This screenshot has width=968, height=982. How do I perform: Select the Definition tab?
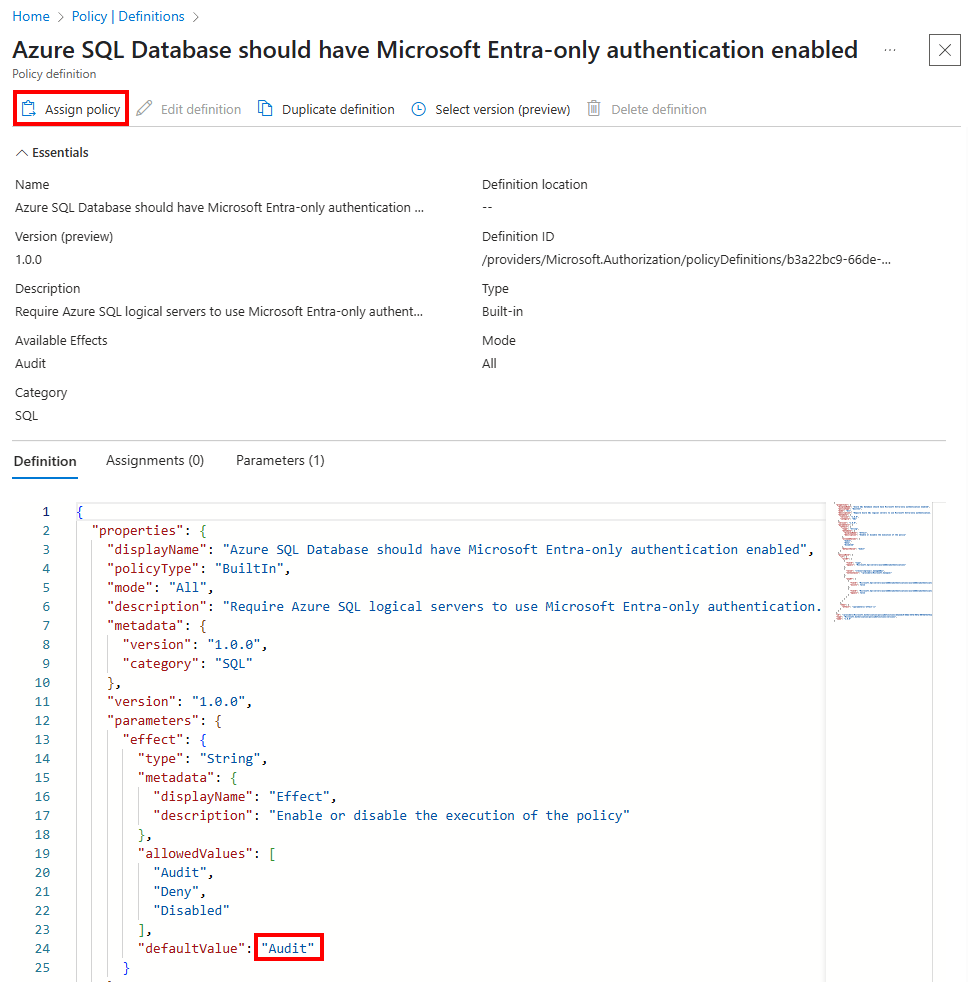(x=45, y=460)
